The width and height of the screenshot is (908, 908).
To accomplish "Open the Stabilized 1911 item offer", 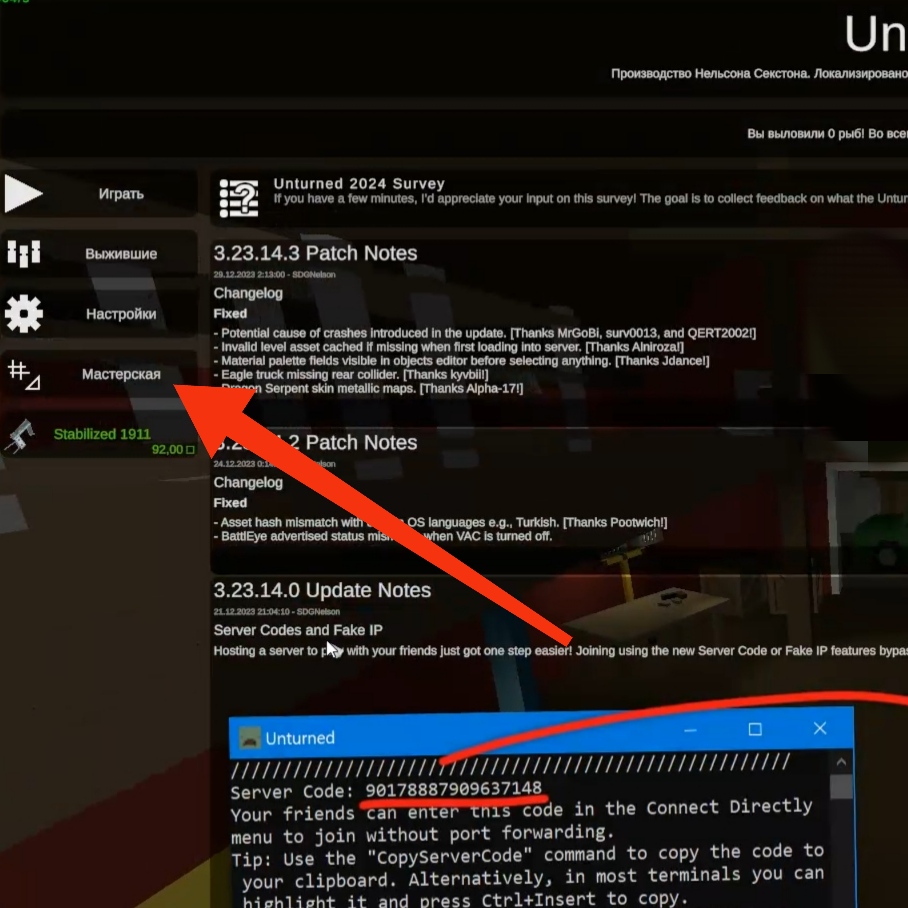I will 99,434.
